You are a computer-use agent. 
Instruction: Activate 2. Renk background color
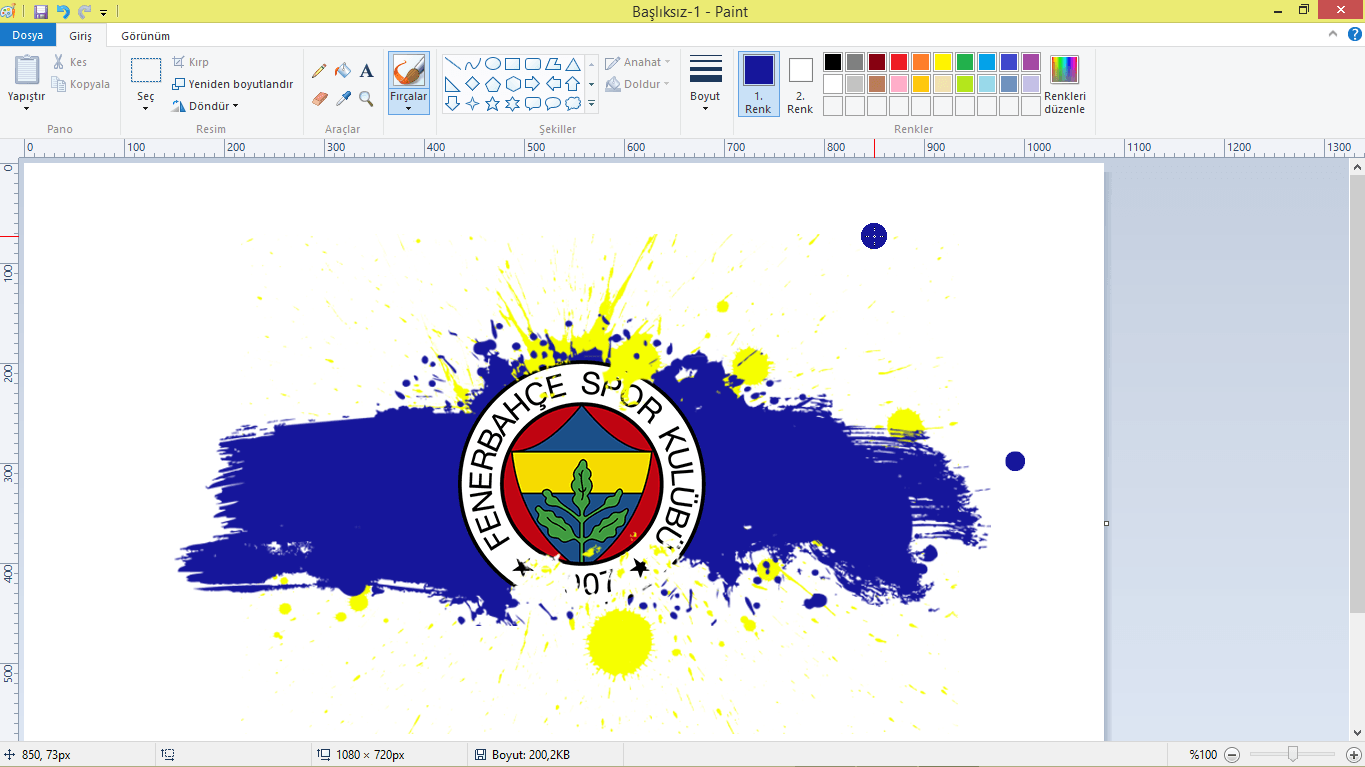(x=800, y=84)
